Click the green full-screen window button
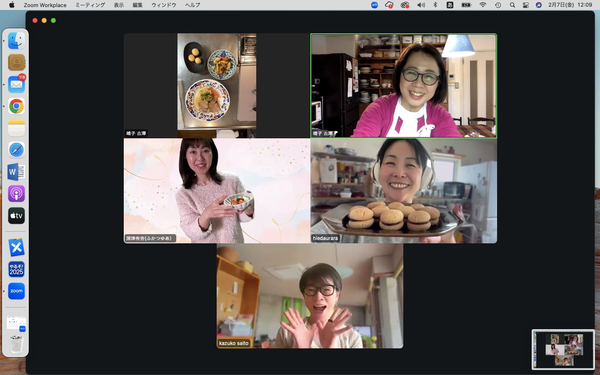This screenshot has height=375, width=600. [53, 20]
